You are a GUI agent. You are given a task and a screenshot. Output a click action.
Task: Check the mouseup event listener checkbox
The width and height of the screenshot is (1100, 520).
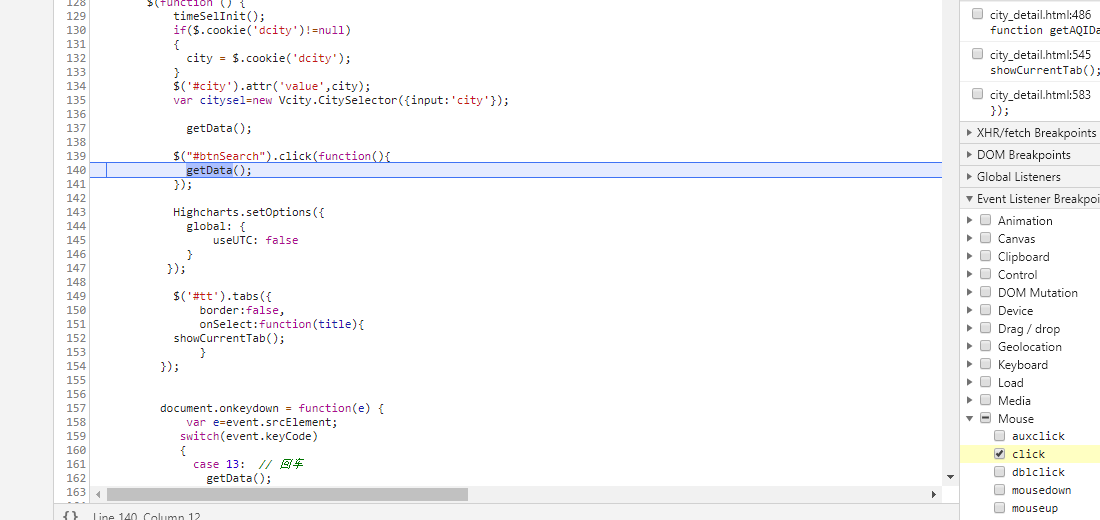tap(999, 508)
